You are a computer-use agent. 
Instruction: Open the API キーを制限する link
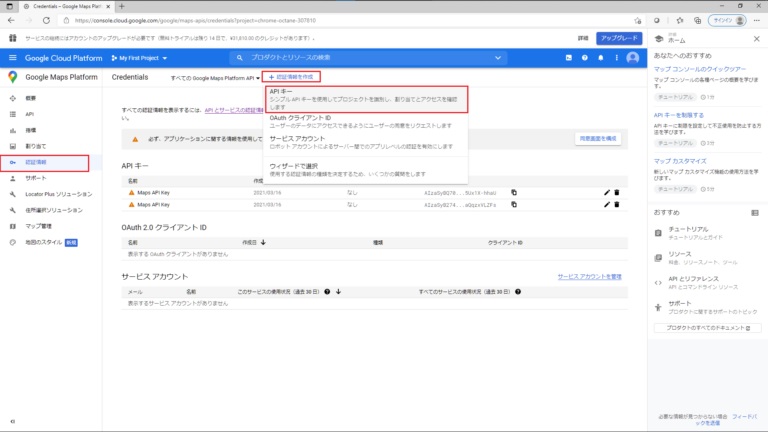point(678,115)
